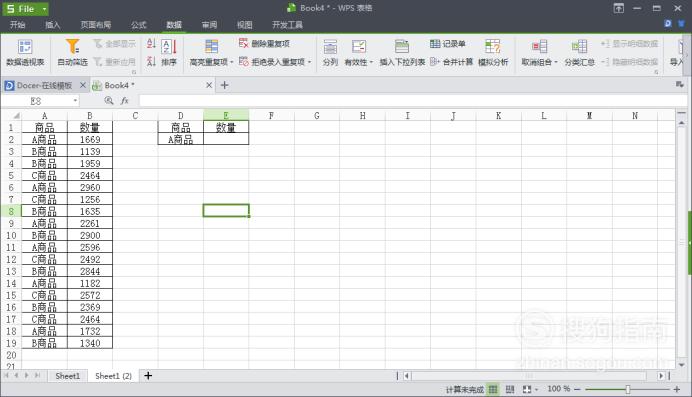Close the Docer-在线模板 tab

83,85
